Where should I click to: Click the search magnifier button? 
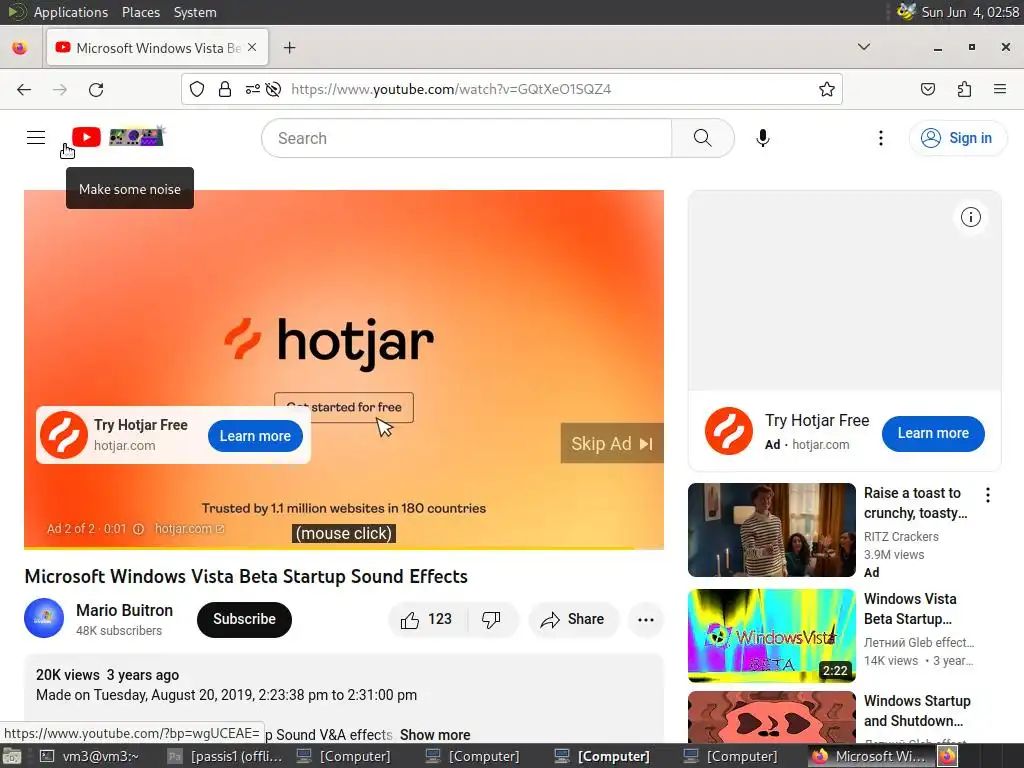click(703, 138)
